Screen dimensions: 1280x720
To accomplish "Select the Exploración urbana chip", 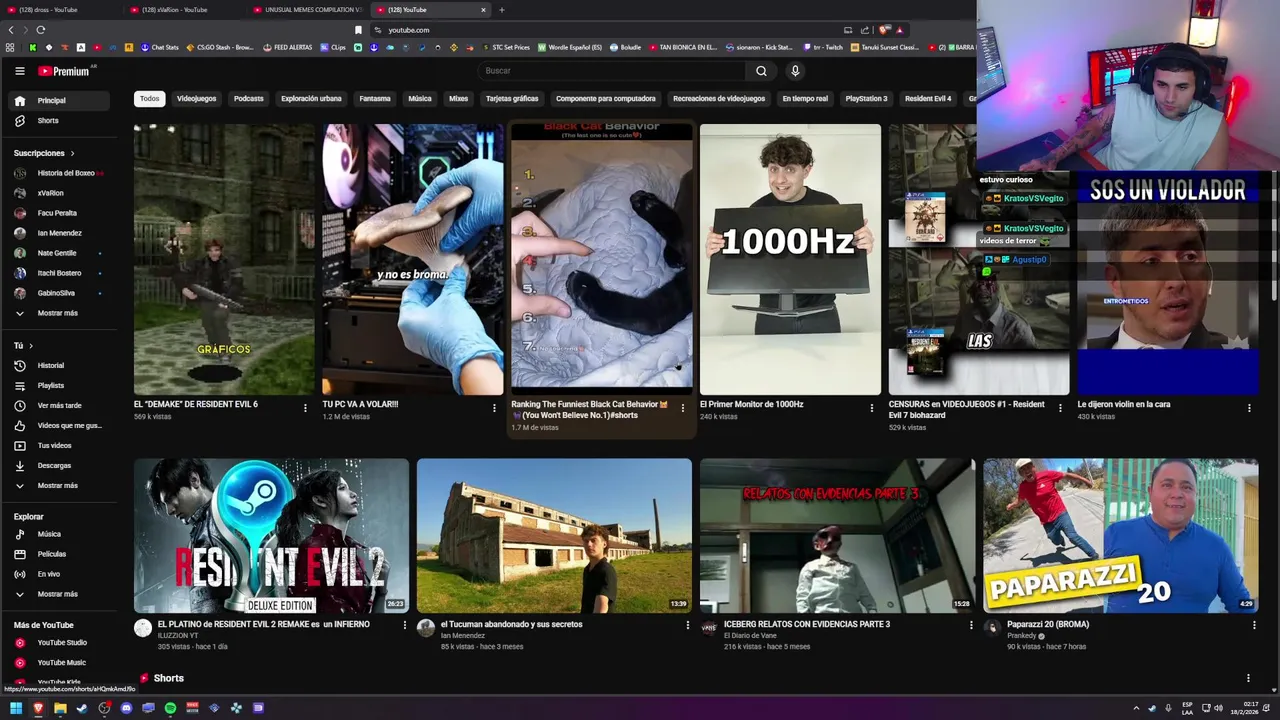I will point(311,99).
